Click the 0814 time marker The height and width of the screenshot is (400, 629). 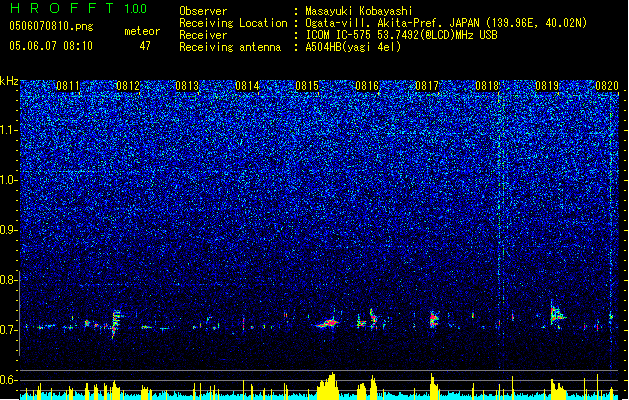coord(247,86)
